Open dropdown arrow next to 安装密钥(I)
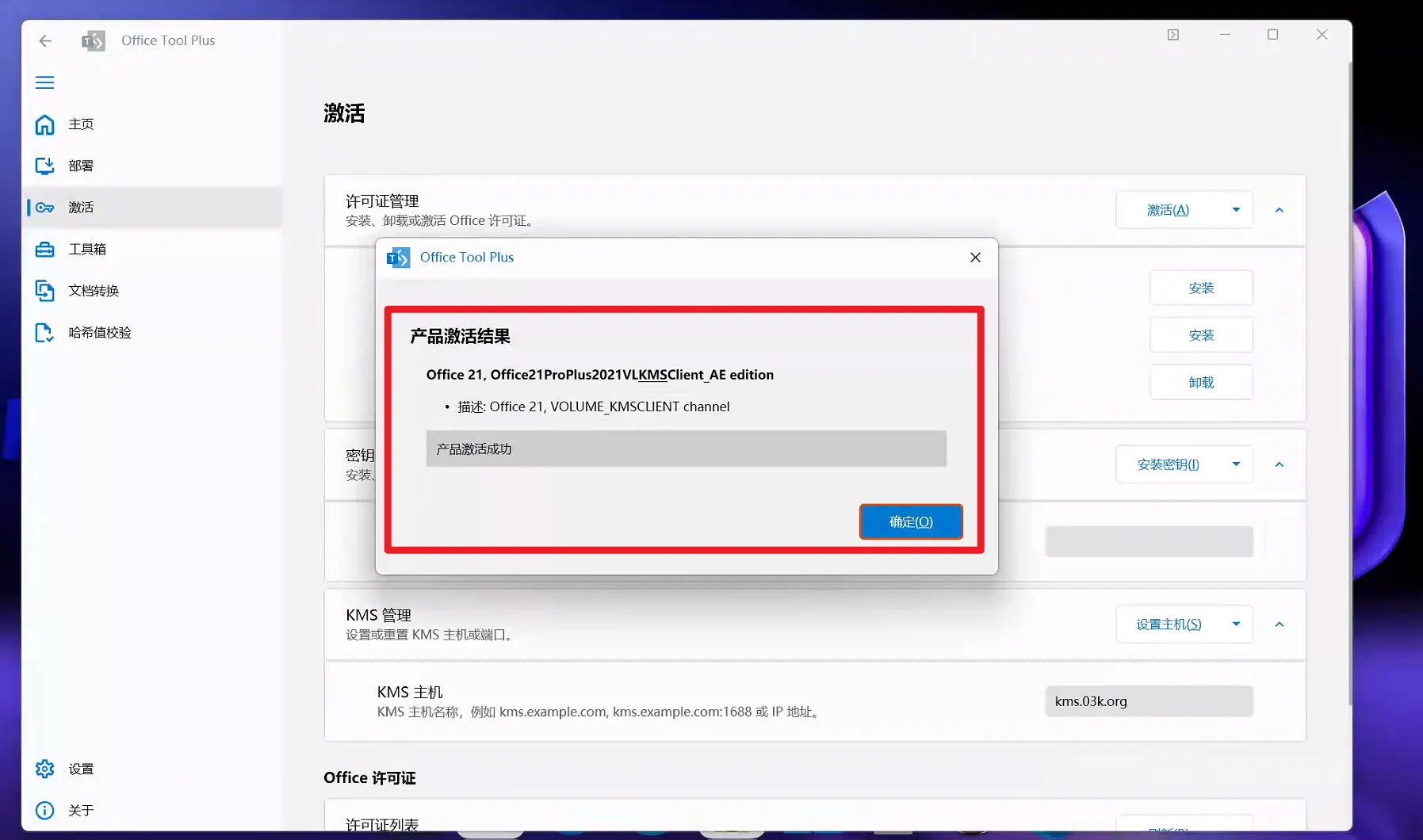Viewport: 1423px width, 840px height. (1236, 464)
